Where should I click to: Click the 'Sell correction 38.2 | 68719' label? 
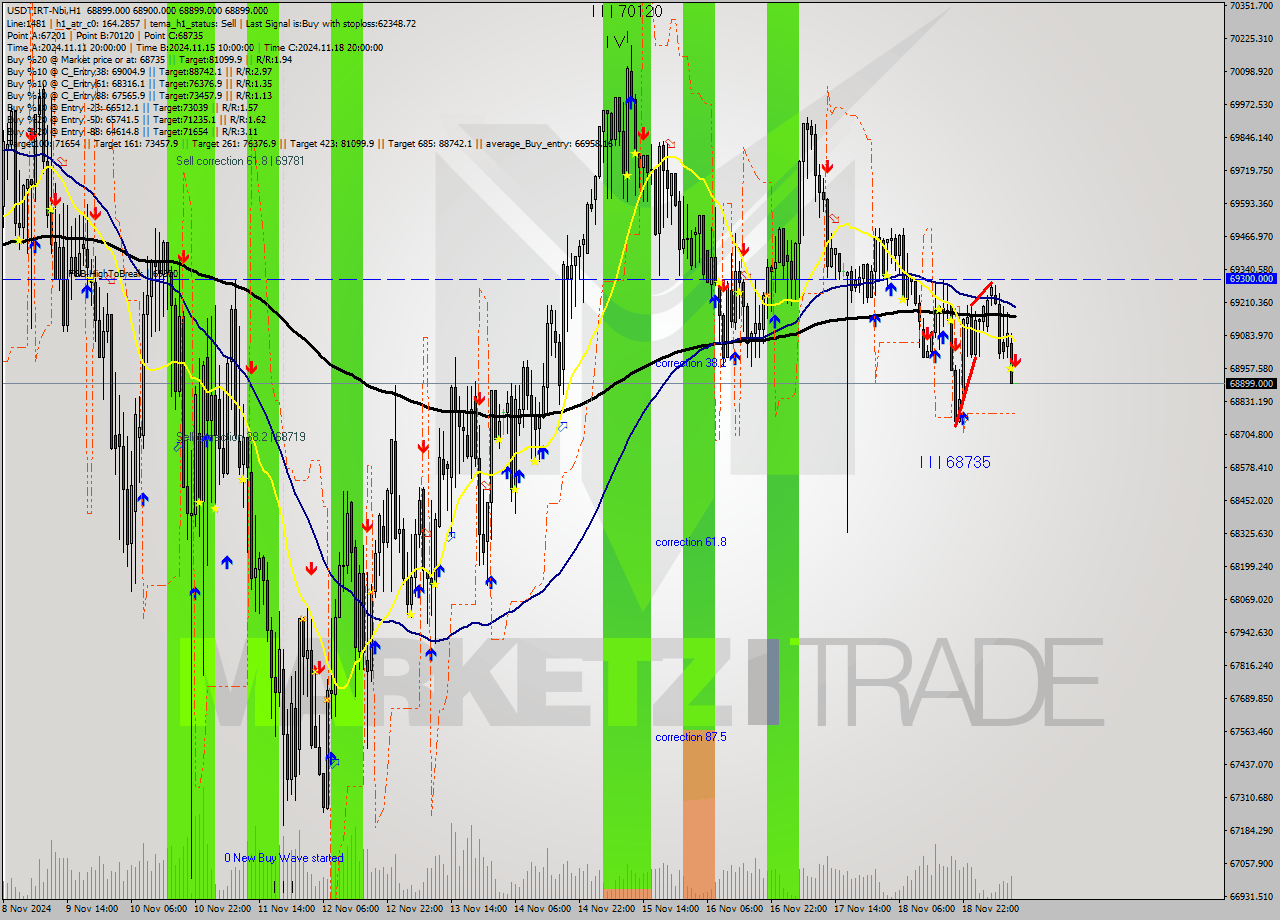240,437
